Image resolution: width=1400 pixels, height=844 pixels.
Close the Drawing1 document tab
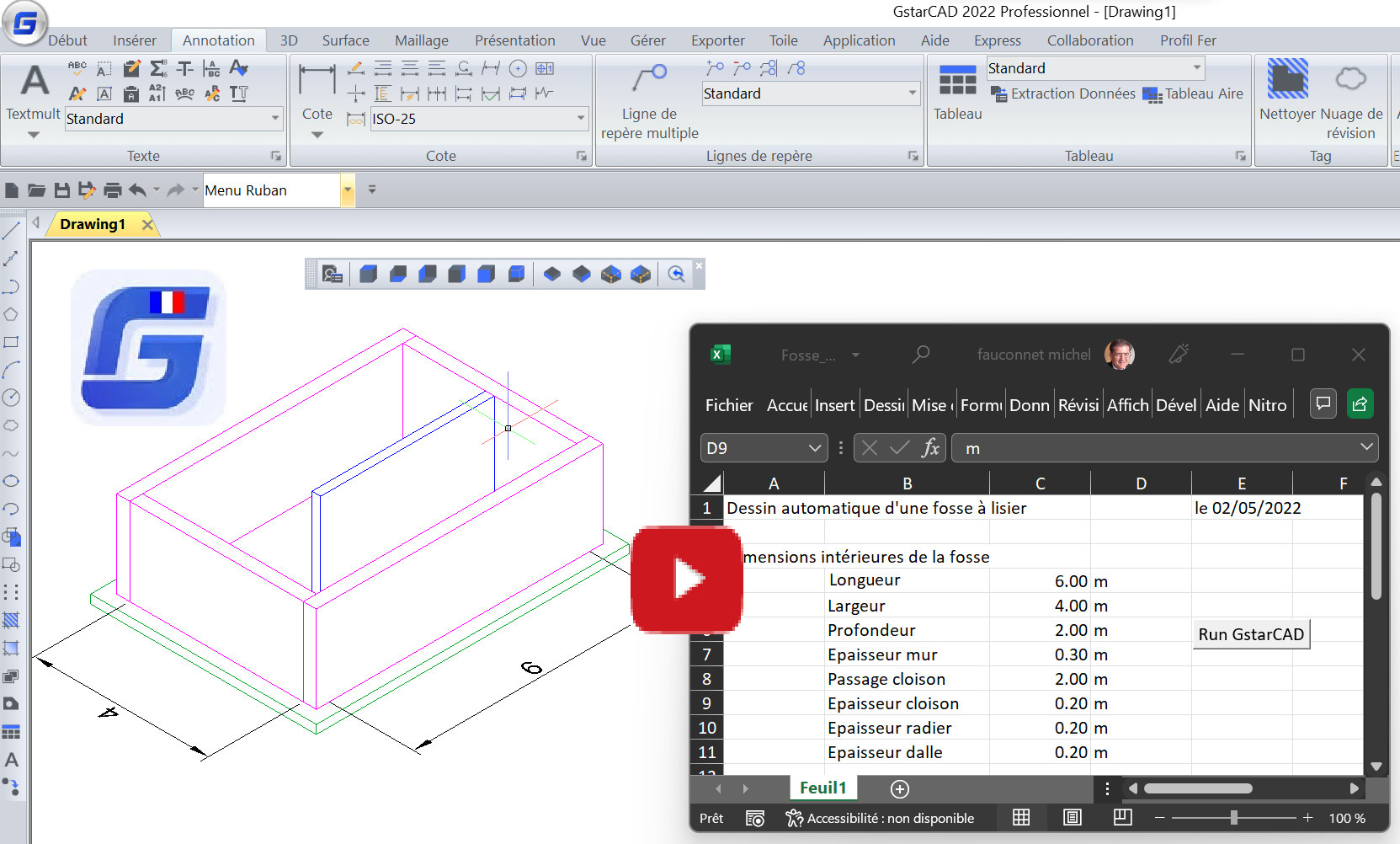147,224
